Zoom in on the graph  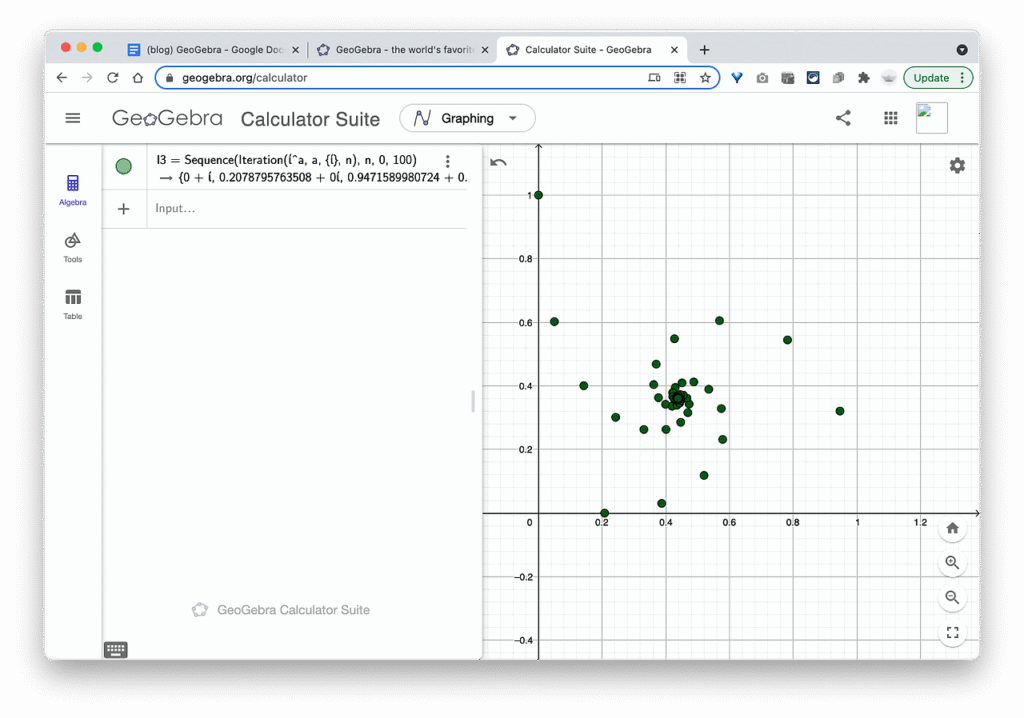(952, 563)
